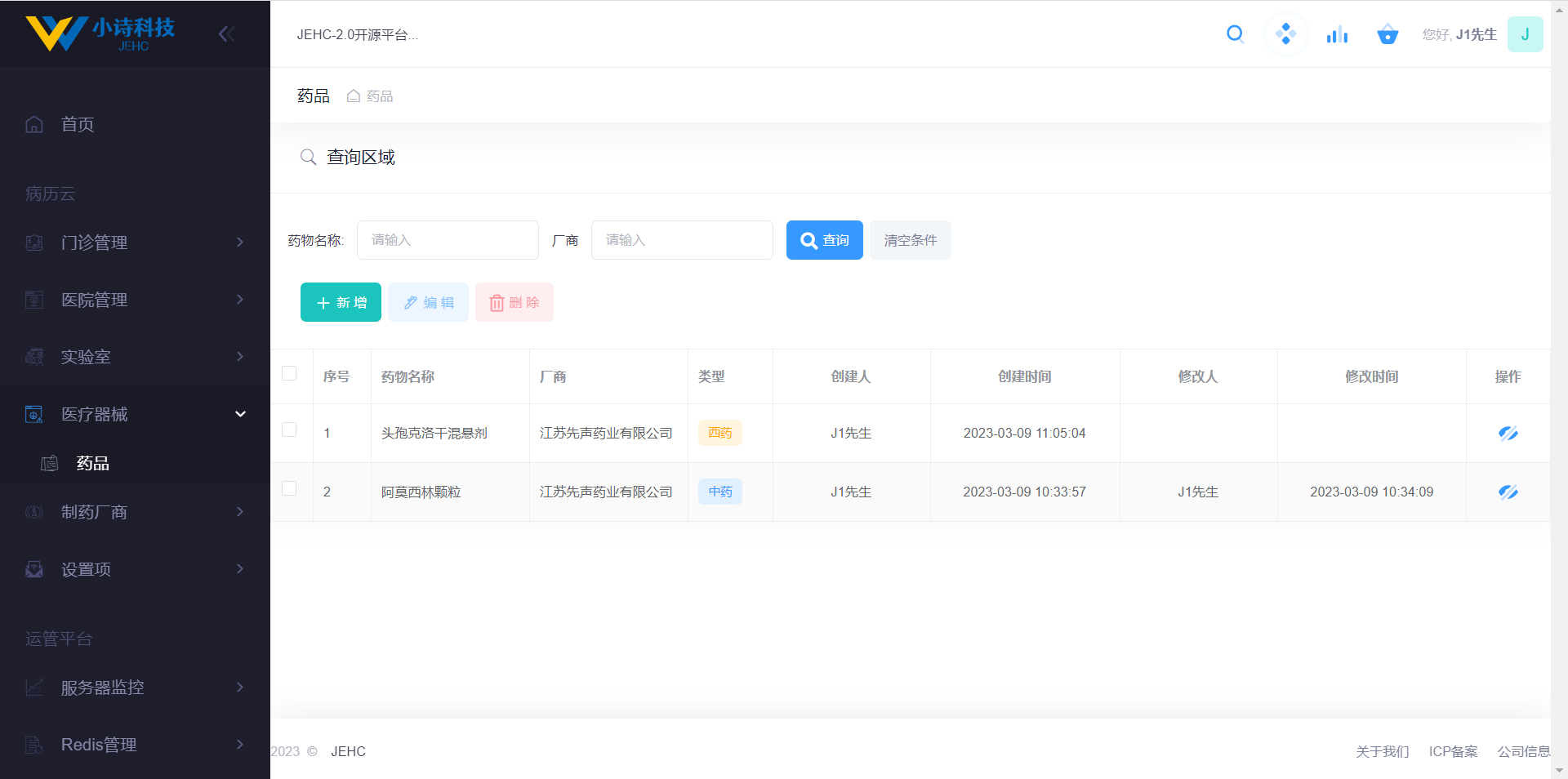Screen dimensions: 1568x779
Task: Click the 创建时间 column header
Action: coord(1024,376)
